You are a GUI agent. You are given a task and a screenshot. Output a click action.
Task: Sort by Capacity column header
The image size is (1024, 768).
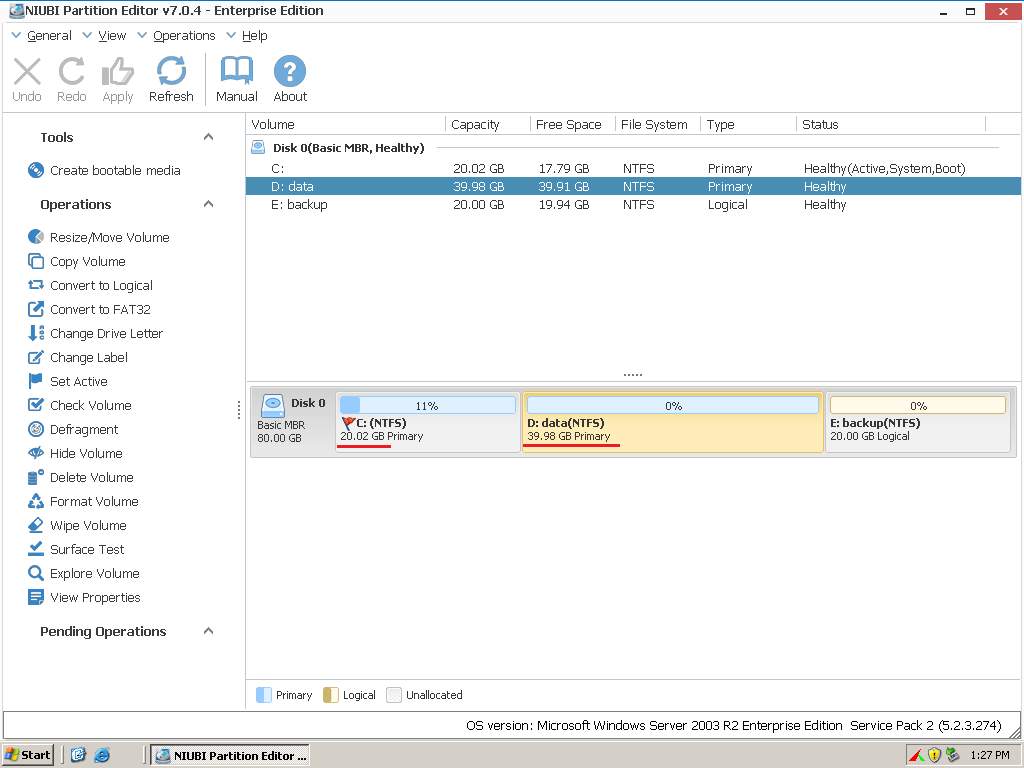[488, 124]
